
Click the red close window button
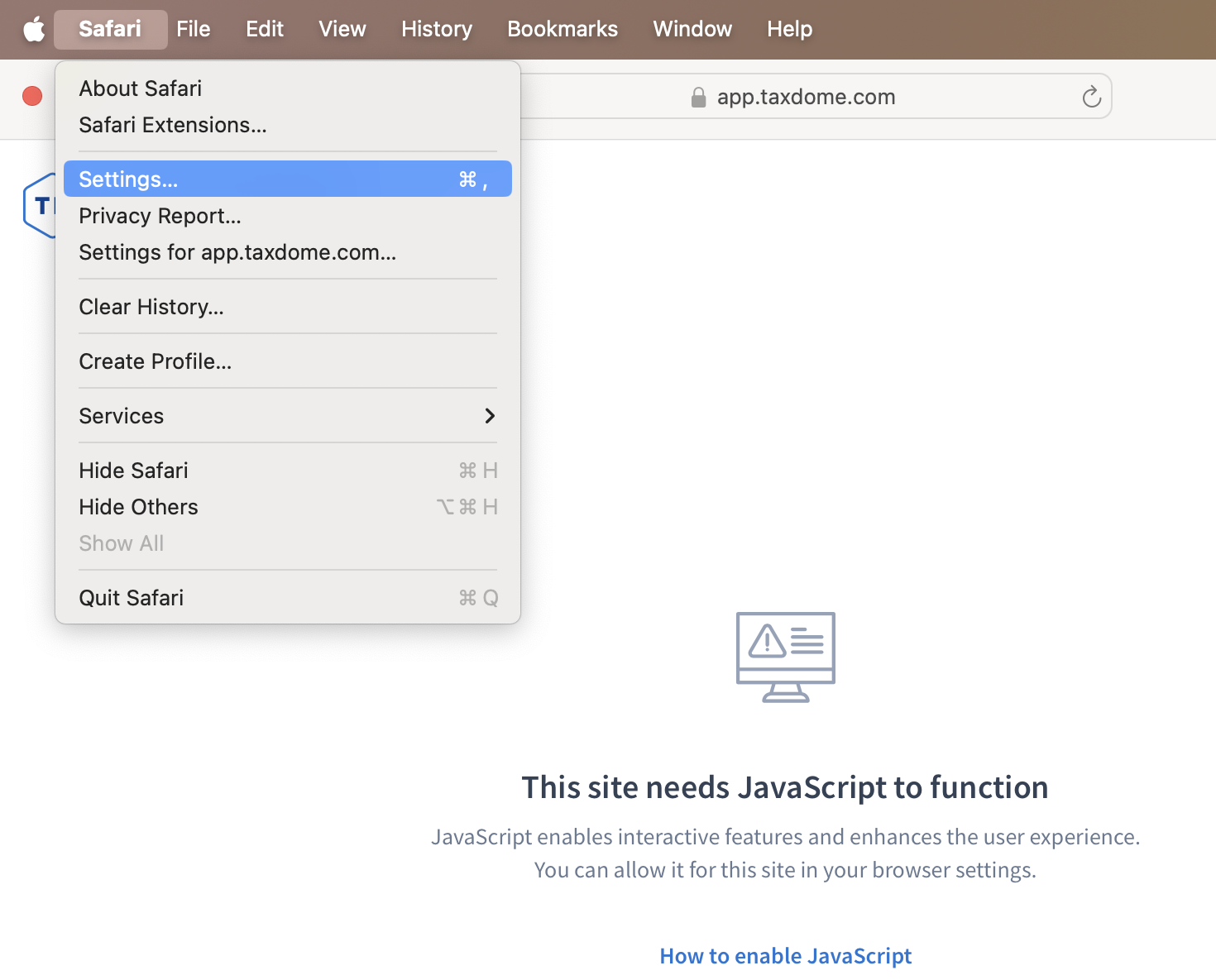pyautogui.click(x=32, y=97)
